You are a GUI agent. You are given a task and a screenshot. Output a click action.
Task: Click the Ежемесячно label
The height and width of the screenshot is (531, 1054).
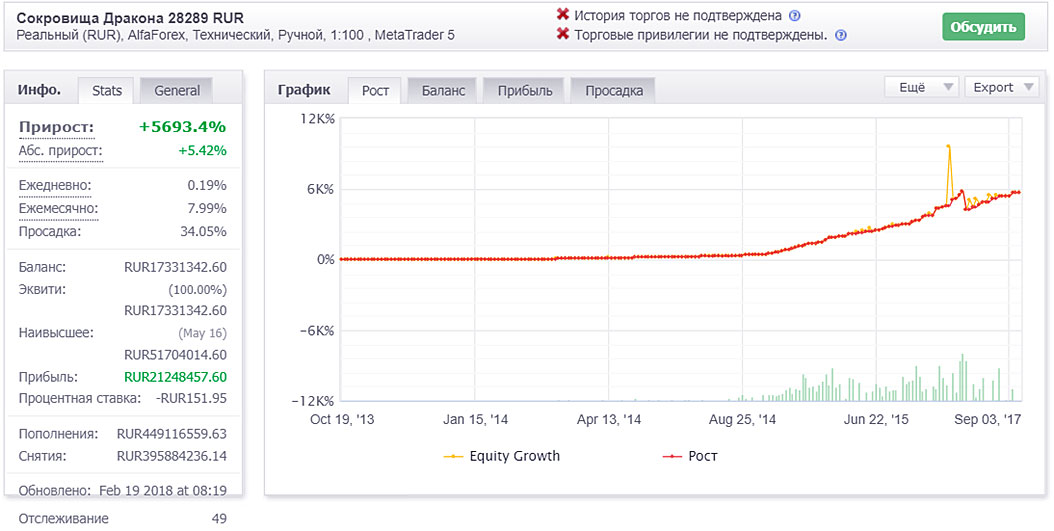pyautogui.click(x=58, y=208)
